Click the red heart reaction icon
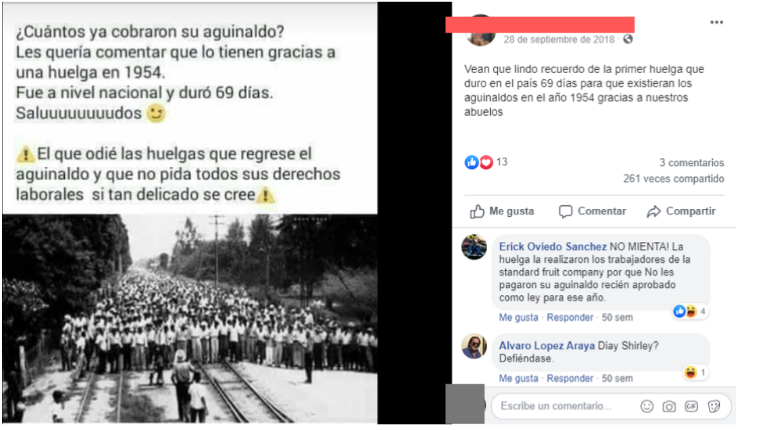The height and width of the screenshot is (430, 760). click(486, 162)
